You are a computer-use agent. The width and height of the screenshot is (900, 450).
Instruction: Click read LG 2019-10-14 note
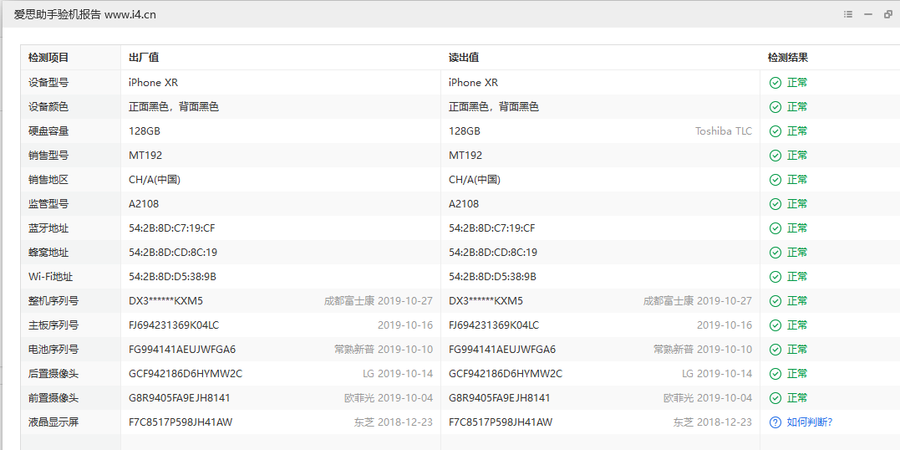coord(717,374)
